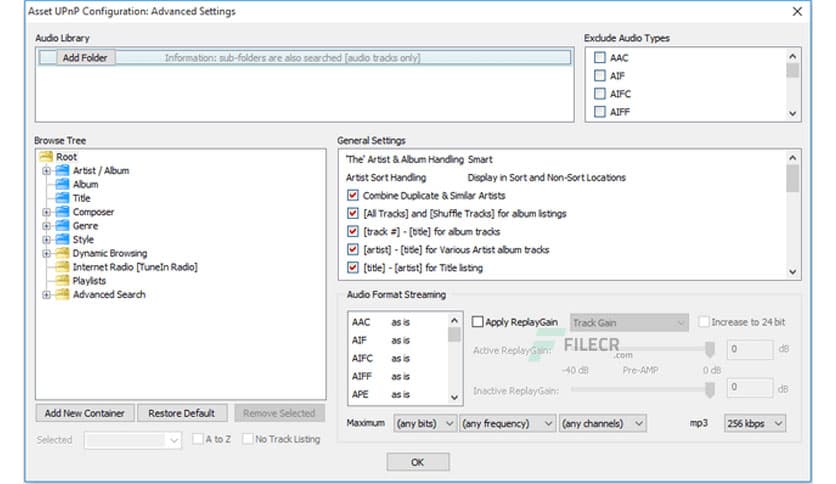
Task: Click the Root folder icon
Action: pos(46,156)
